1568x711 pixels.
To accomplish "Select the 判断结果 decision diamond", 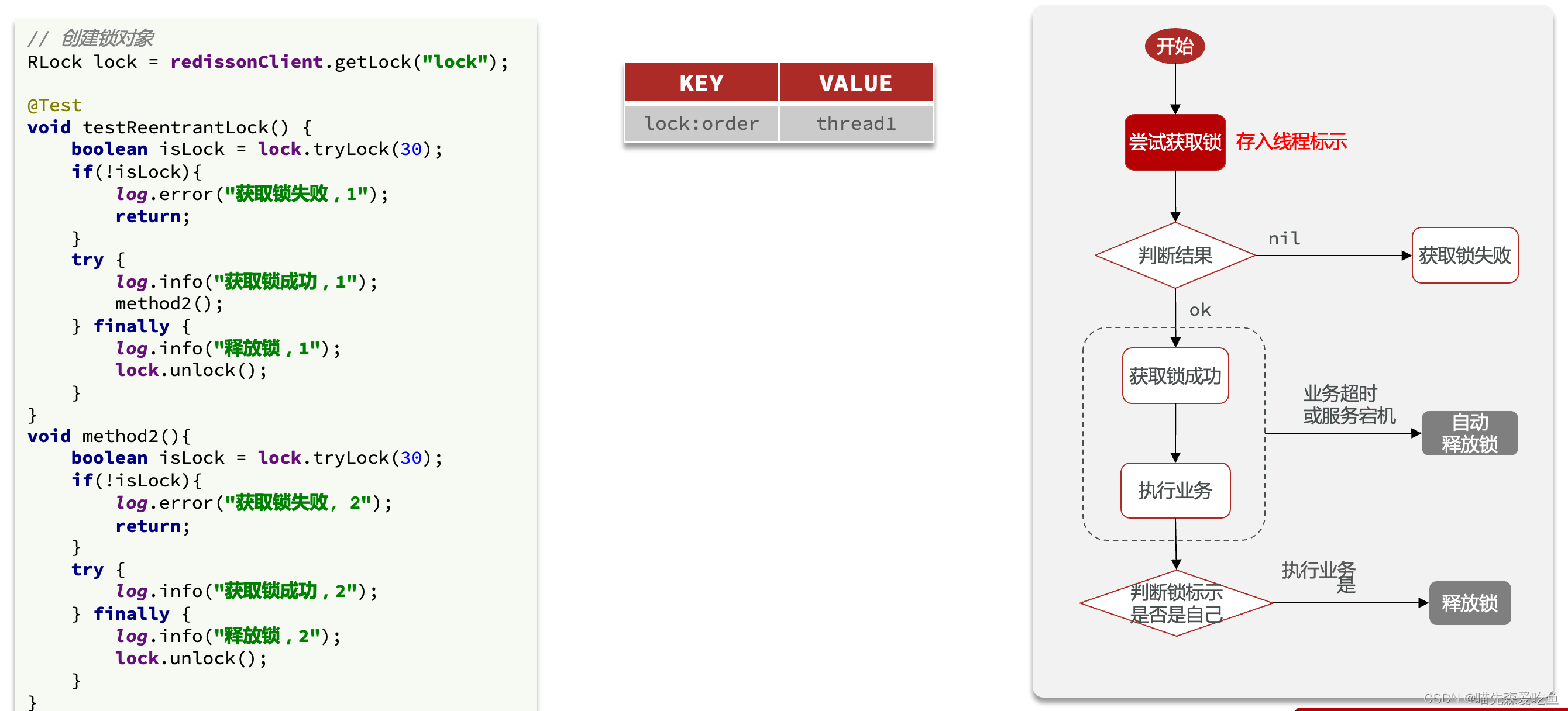I will tap(1174, 256).
